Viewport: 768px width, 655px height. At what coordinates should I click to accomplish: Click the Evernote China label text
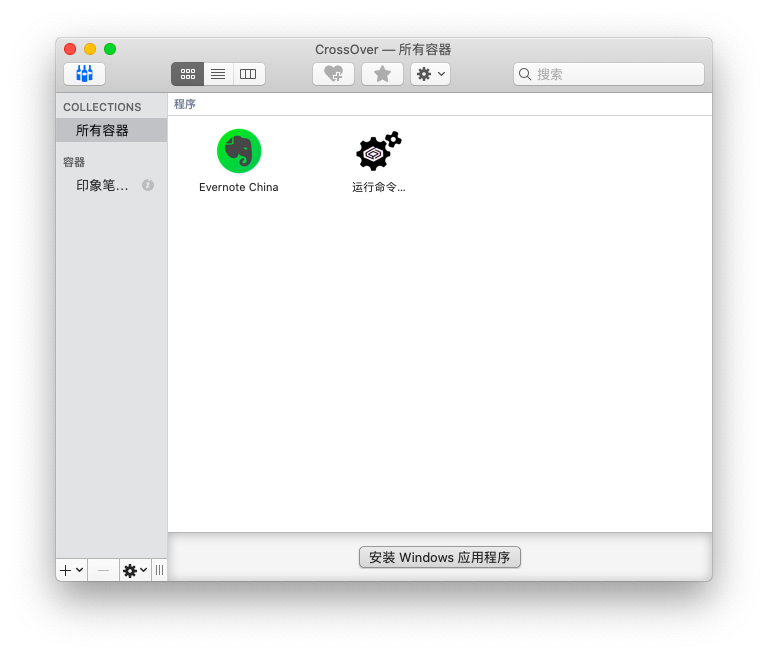[239, 187]
